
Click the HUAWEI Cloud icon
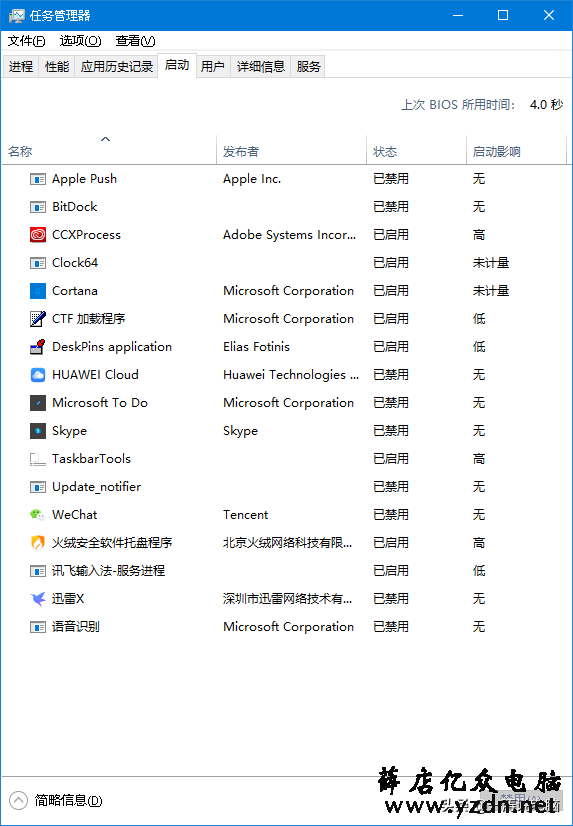click(37, 375)
